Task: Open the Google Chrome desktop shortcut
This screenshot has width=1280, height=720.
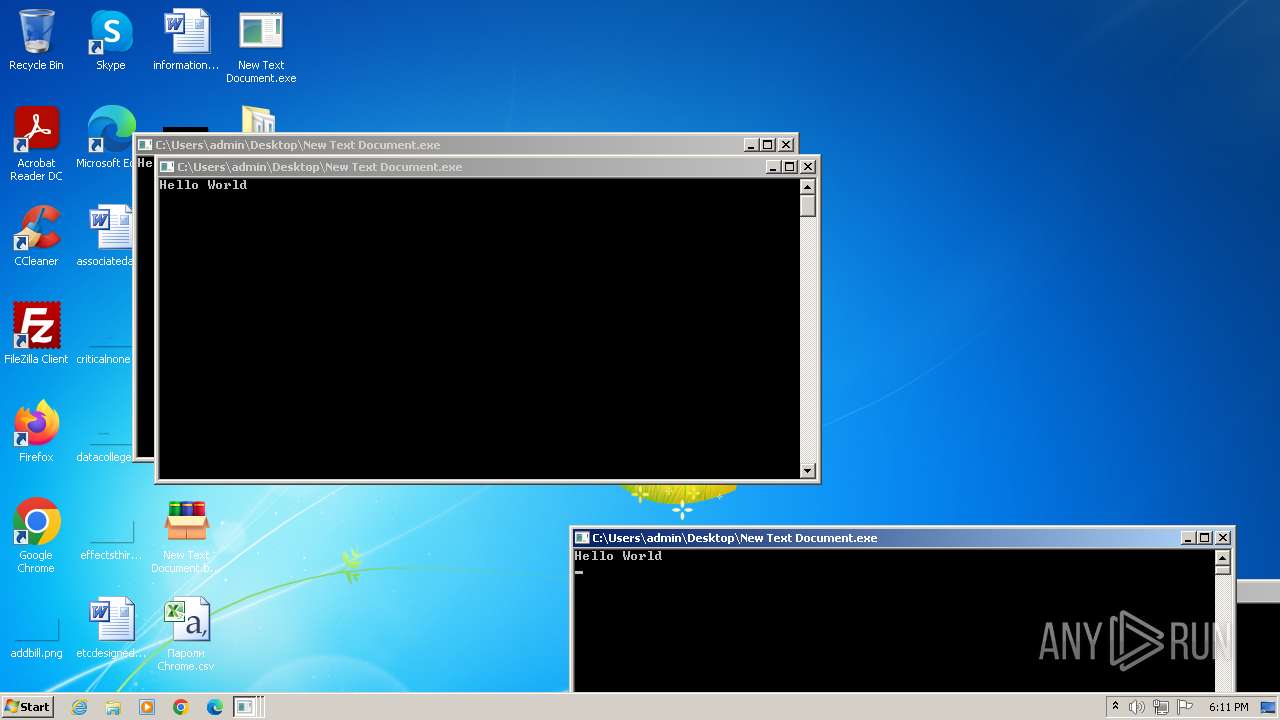Action: 36,536
